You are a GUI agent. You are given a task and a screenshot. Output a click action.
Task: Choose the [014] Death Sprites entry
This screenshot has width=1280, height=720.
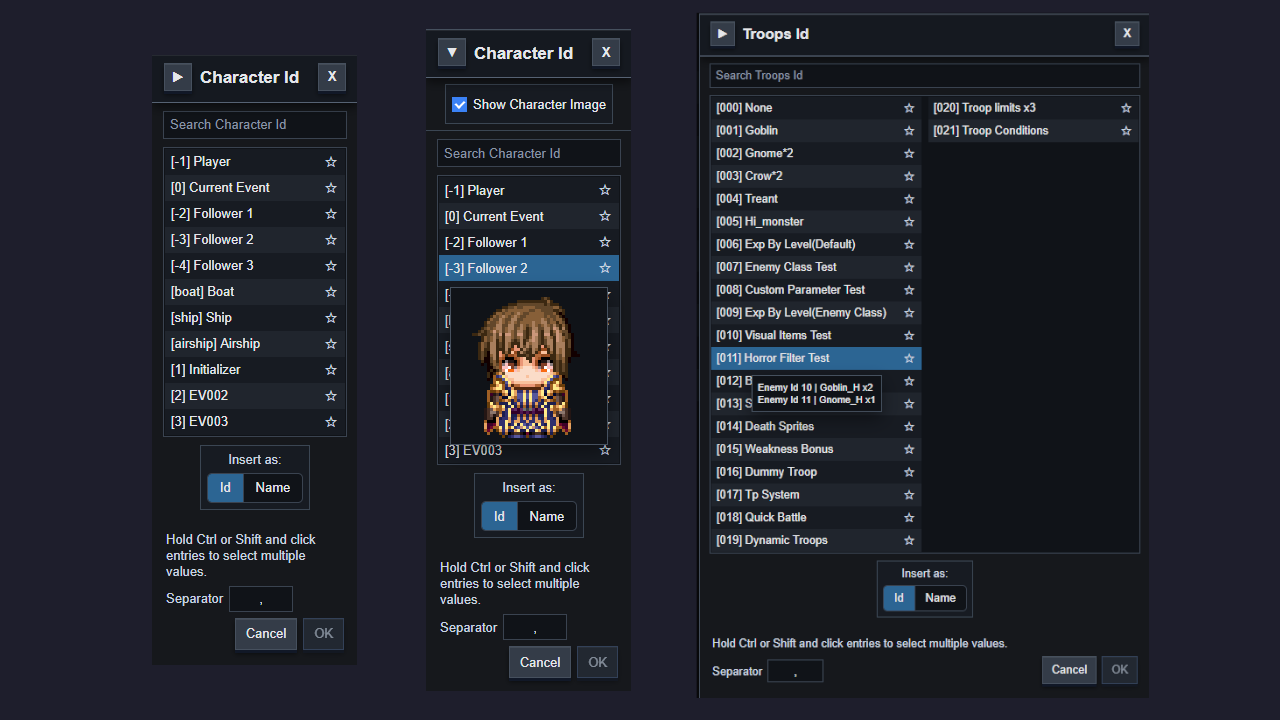[816, 427]
